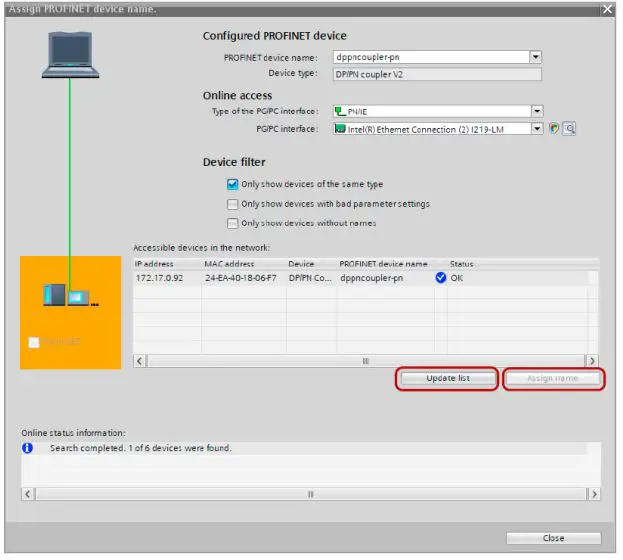Image resolution: width=623 pixels, height=560 pixels.
Task: Click the magnifier search icon beside the PG/PC interface
Action: (569, 128)
